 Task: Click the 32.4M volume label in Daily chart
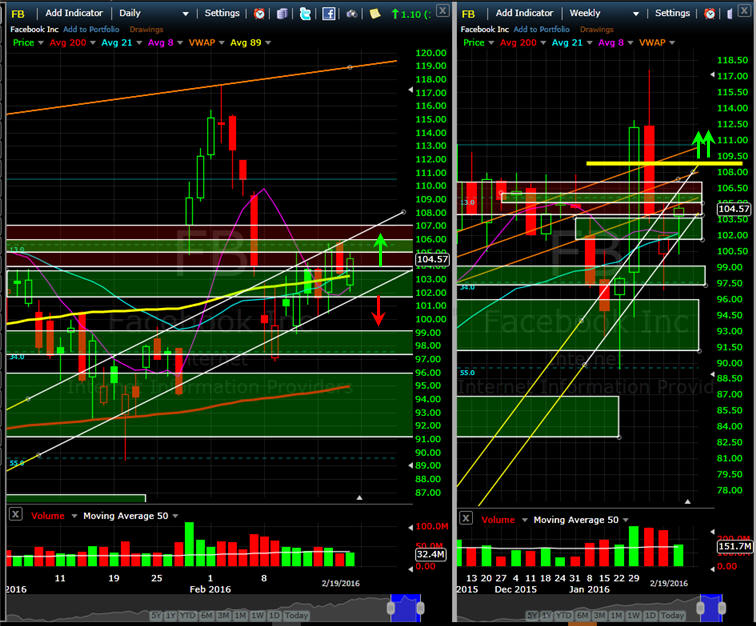(431, 554)
